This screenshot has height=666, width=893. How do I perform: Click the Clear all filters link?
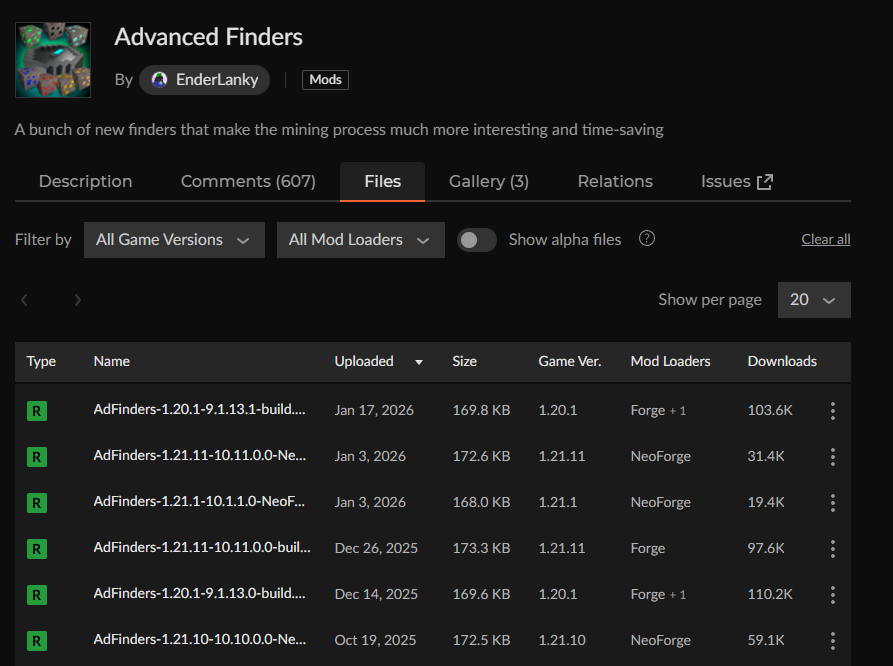(825, 240)
